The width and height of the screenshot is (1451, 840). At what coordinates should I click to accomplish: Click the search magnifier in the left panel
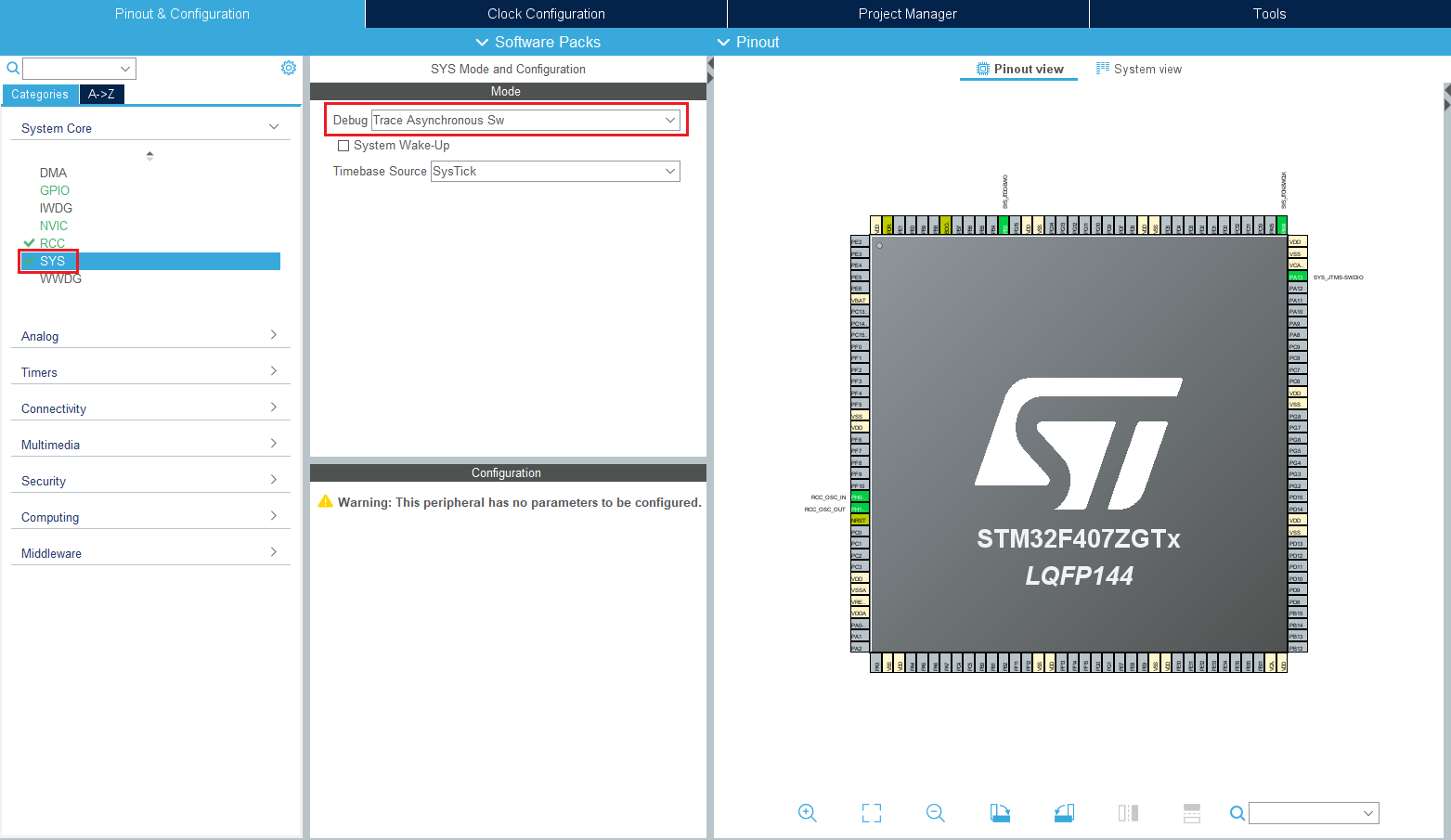click(12, 68)
